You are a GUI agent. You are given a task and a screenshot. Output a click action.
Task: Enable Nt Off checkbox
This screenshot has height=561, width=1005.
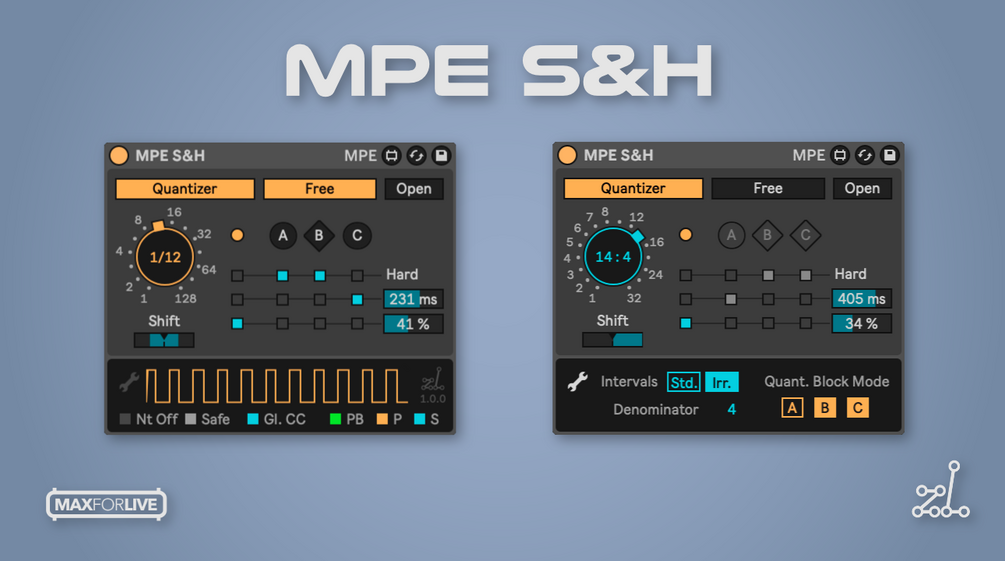tap(126, 419)
